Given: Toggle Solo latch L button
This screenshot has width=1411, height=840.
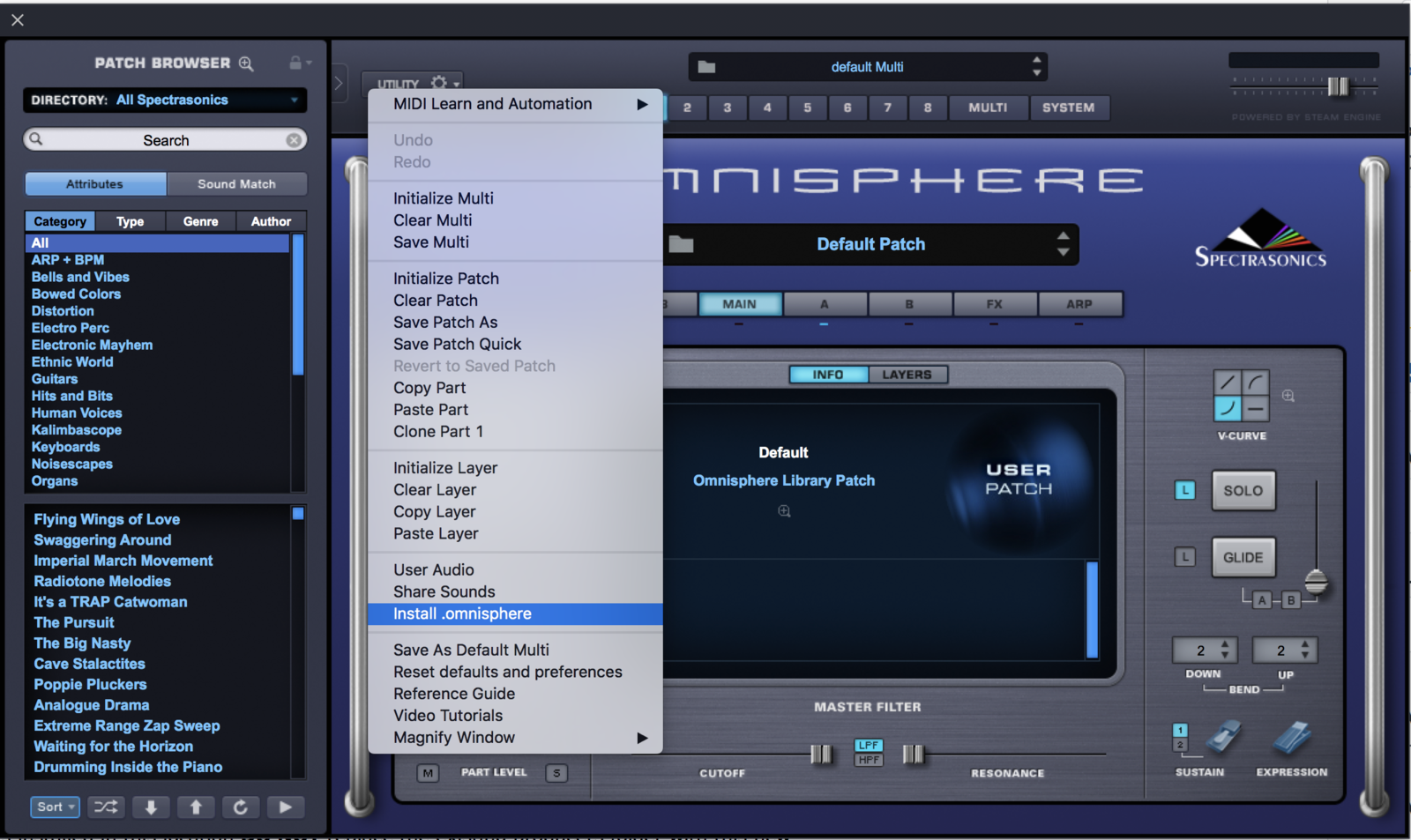Looking at the screenshot, I should [1185, 490].
